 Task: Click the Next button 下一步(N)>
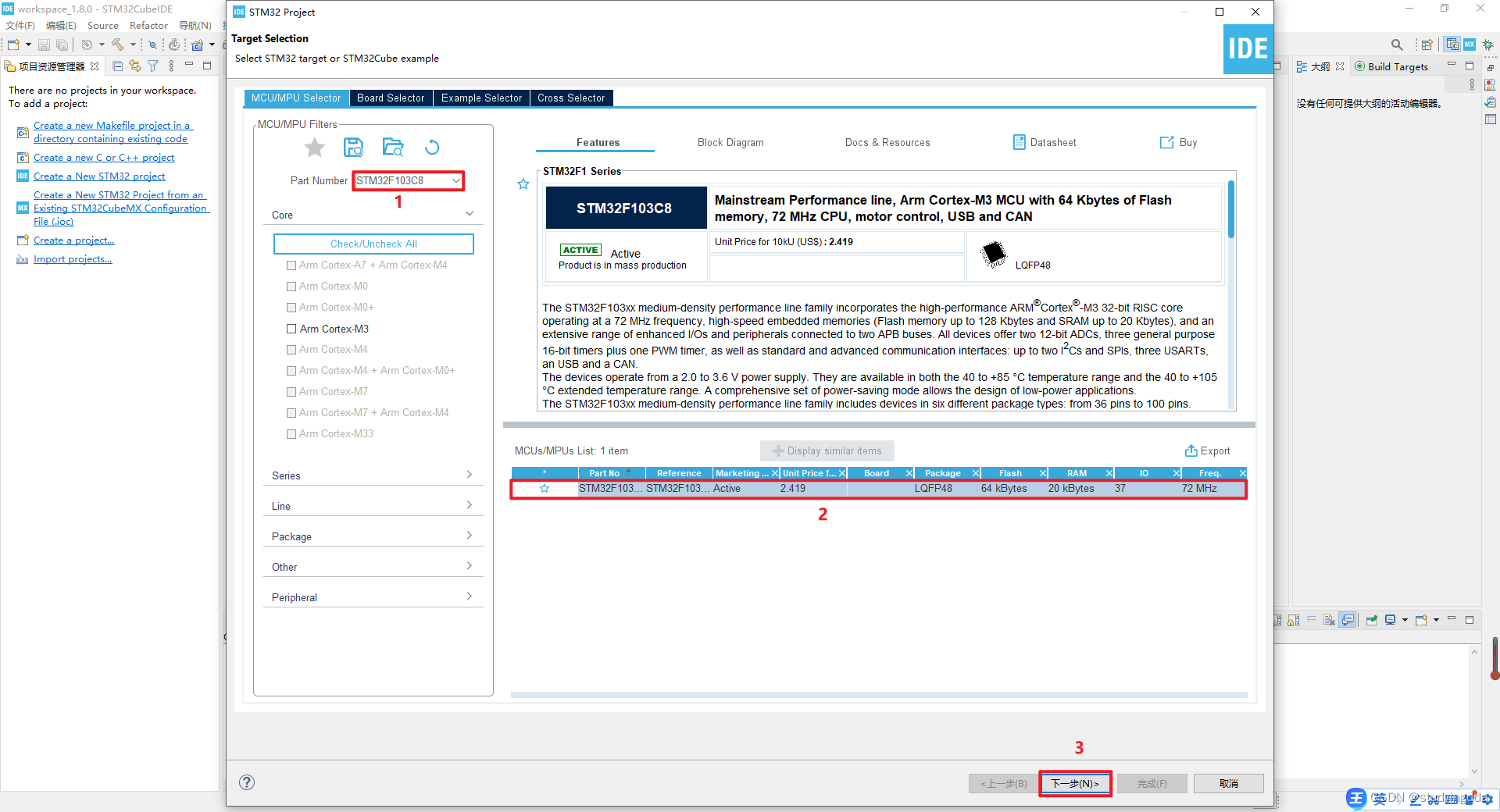1075,783
